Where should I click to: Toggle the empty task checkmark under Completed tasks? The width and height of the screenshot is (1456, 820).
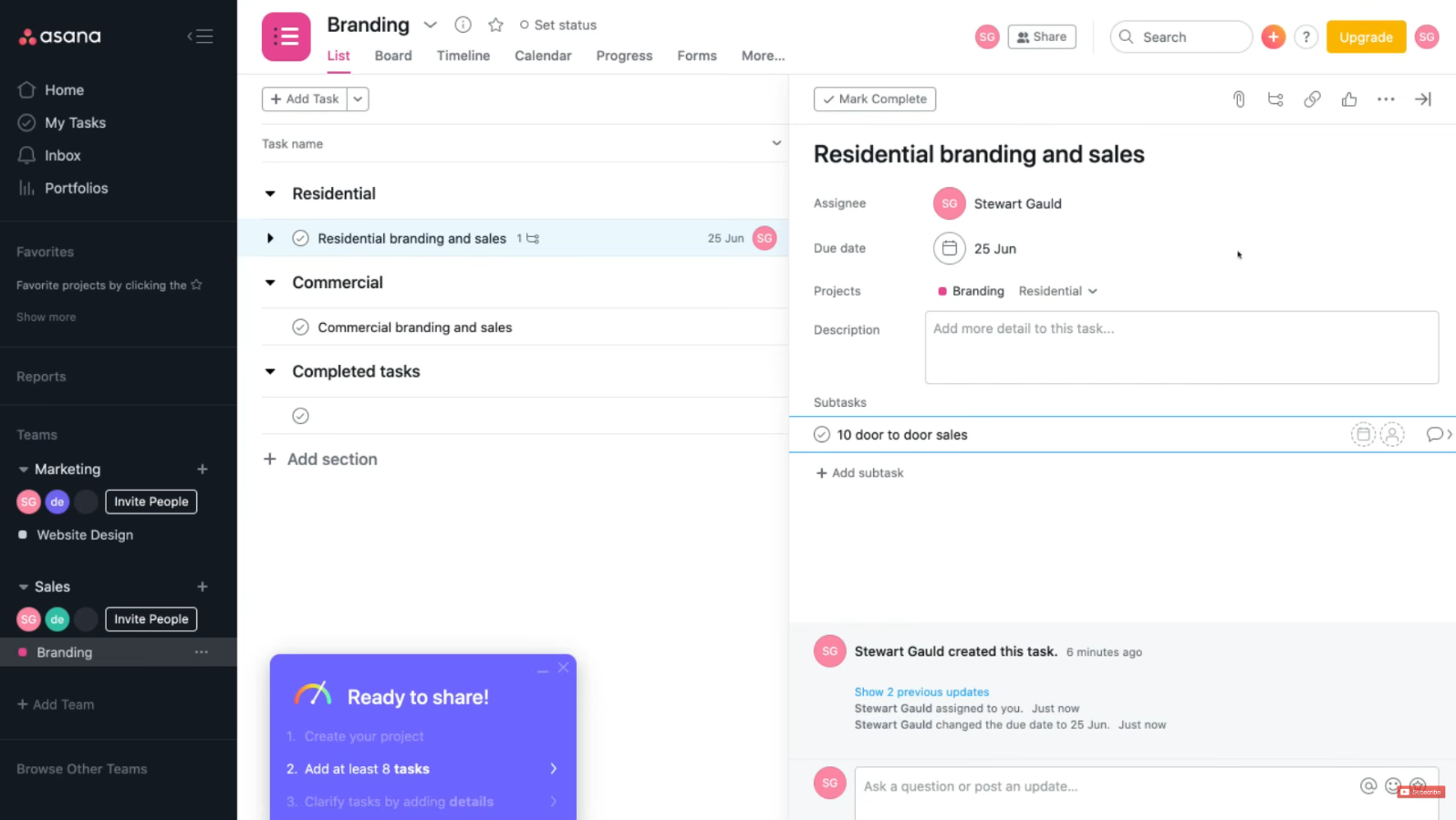click(x=300, y=416)
